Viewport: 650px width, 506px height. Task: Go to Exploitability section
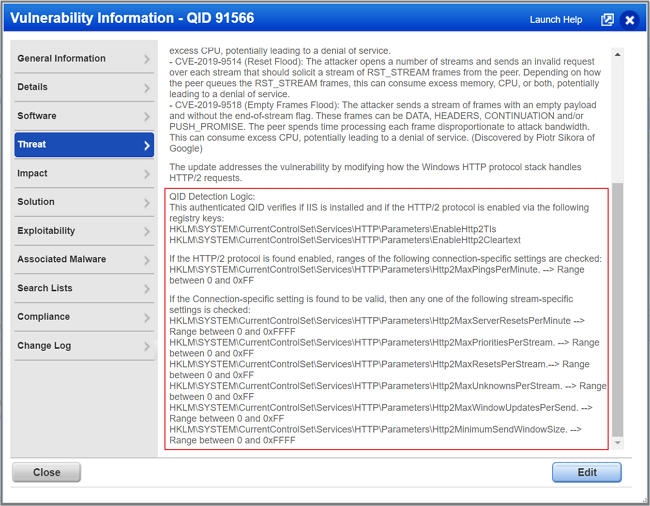tap(84, 231)
